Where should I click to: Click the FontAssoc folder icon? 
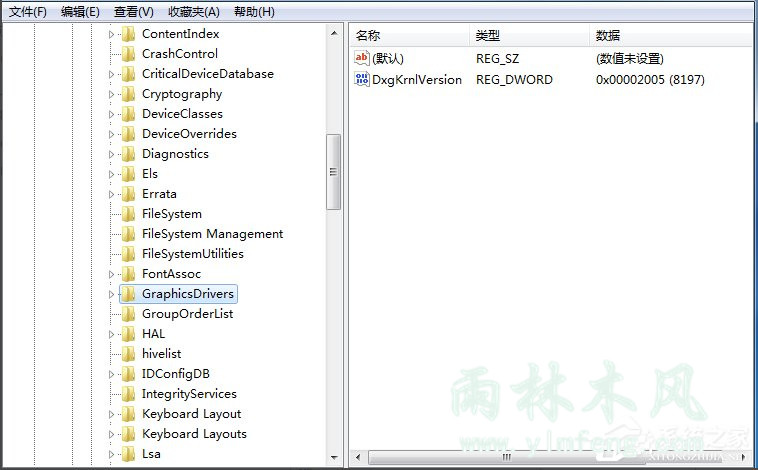(x=128, y=274)
